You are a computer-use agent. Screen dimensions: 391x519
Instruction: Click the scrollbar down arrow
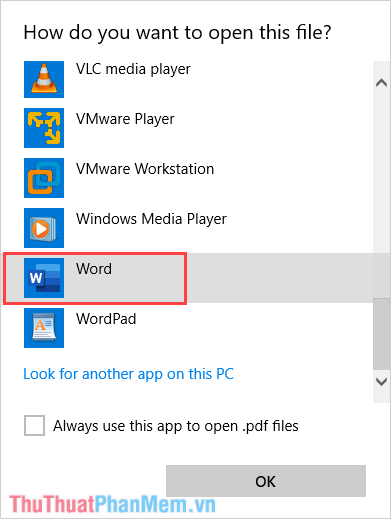(381, 381)
